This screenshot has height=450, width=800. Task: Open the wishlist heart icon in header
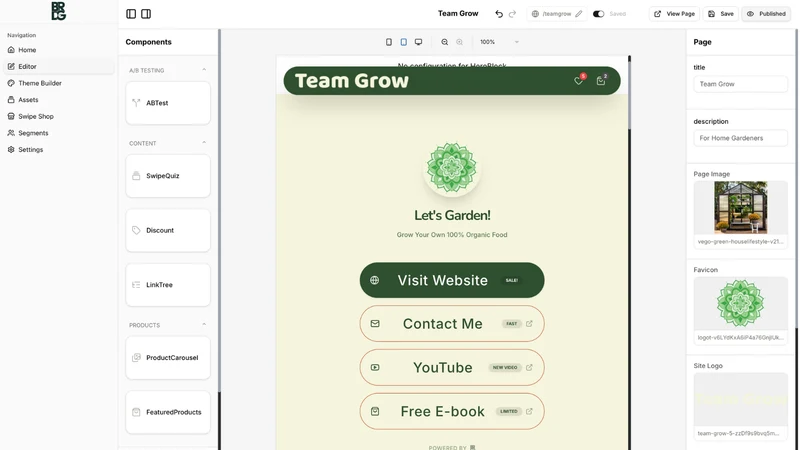pyautogui.click(x=579, y=80)
